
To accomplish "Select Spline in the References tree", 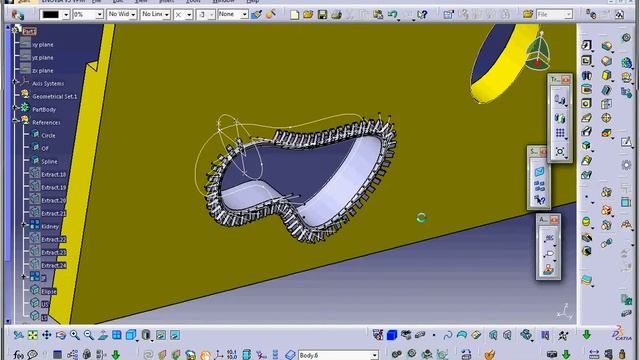I will tap(49, 162).
